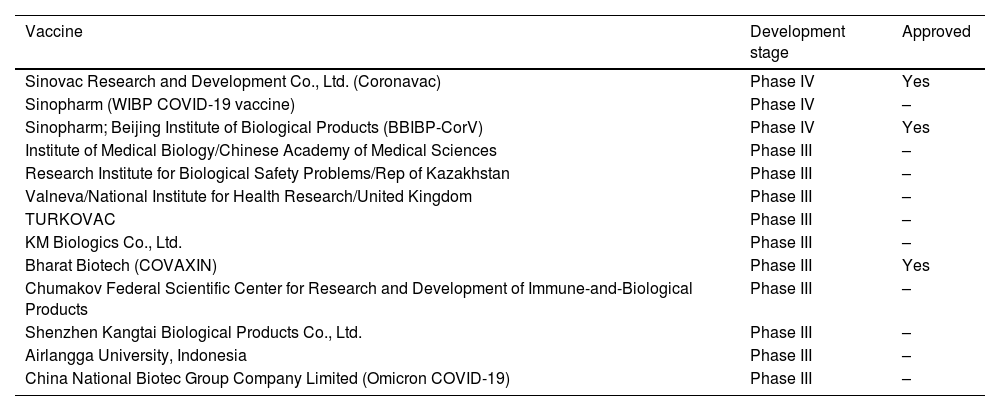Screen dimensions: 1000x411
Task: Select Research Institute for Biological Safety Problems
Action: (x=267, y=173)
